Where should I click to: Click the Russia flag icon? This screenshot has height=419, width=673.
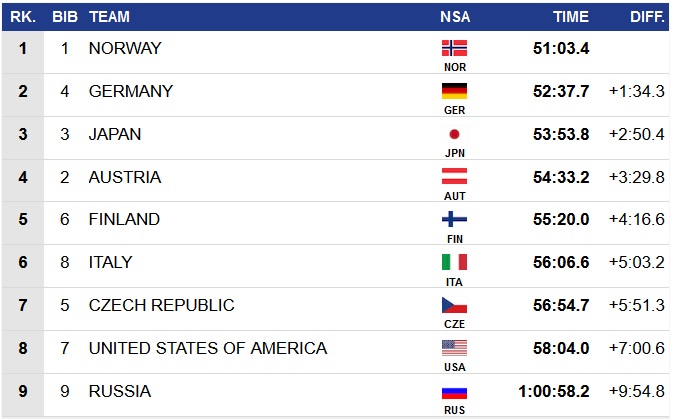coord(454,391)
